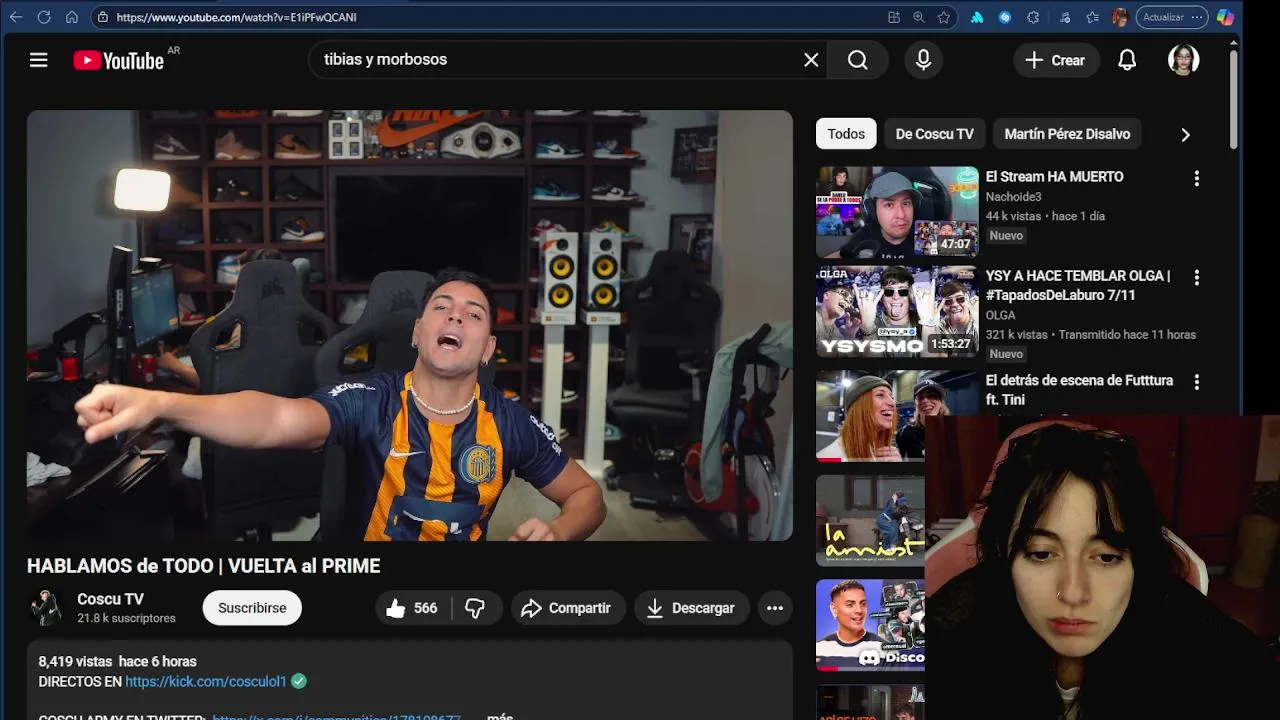Reload the page in the browser
The width and height of the screenshot is (1280, 720).
(44, 17)
